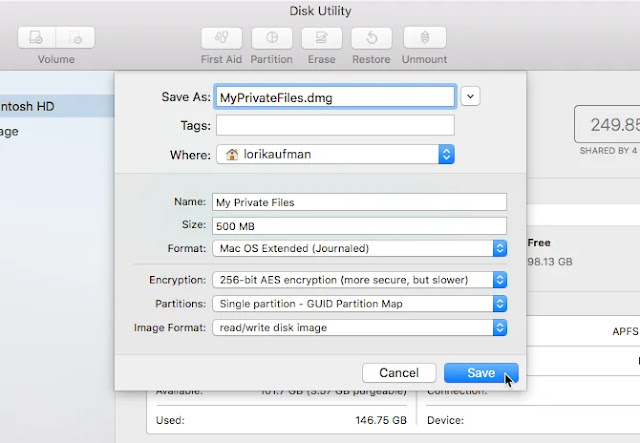Select Macintosh HD in the sidebar
The image size is (640, 443).
(57, 106)
